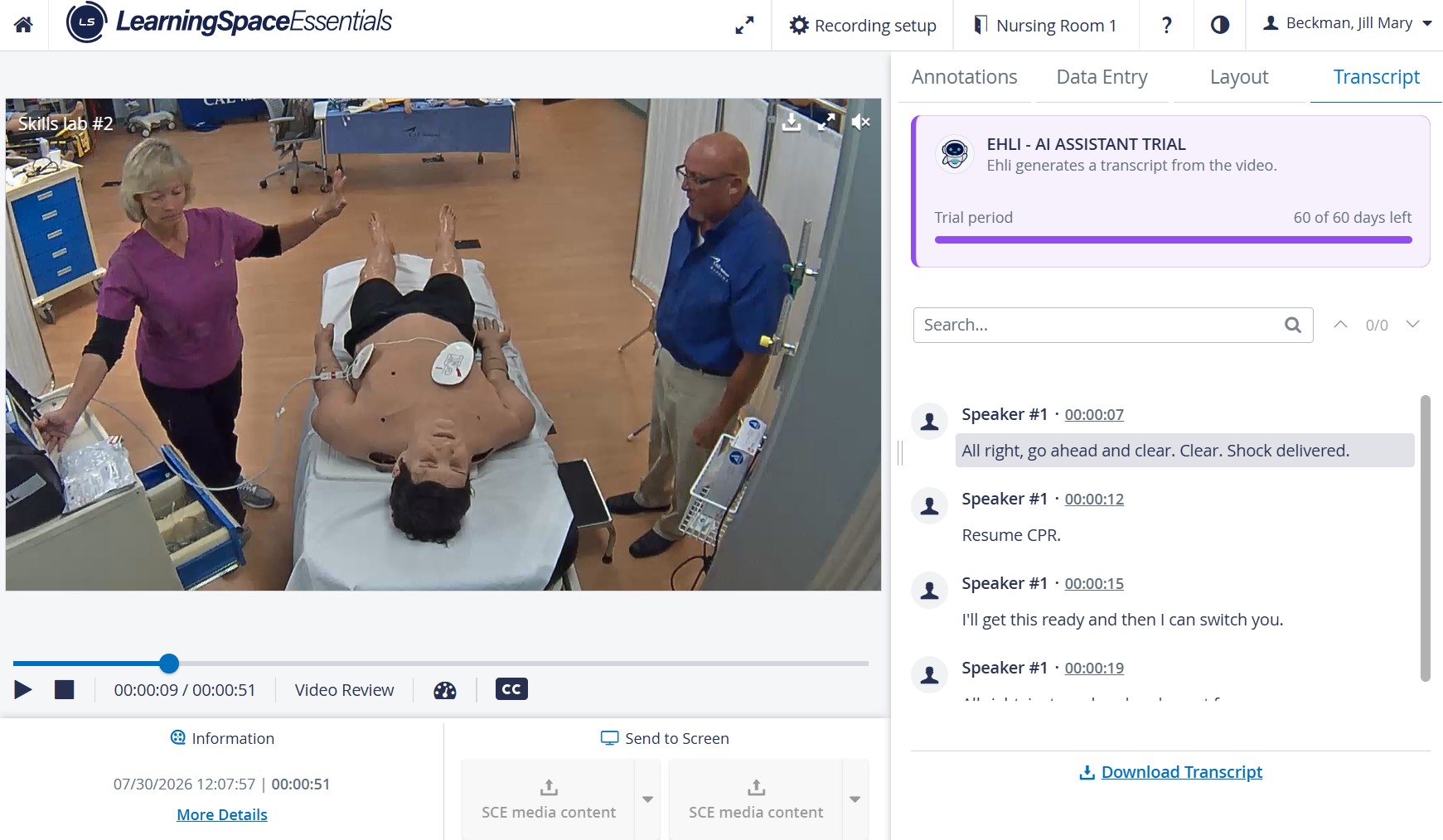Expand the second SCE media content dropdown
The width and height of the screenshot is (1443, 840).
(855, 799)
